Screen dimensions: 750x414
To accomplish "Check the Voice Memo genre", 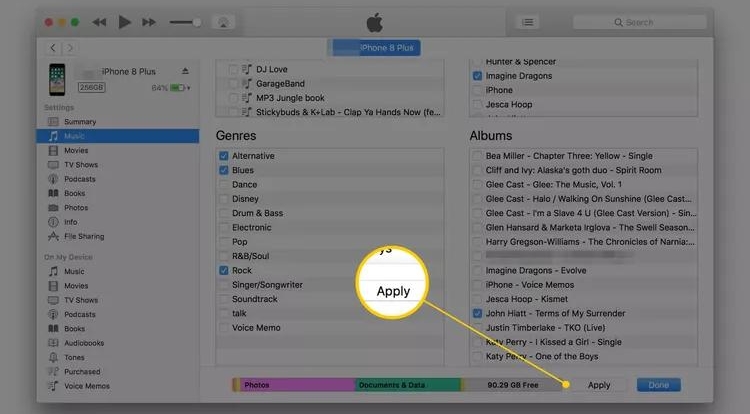I will (x=223, y=328).
